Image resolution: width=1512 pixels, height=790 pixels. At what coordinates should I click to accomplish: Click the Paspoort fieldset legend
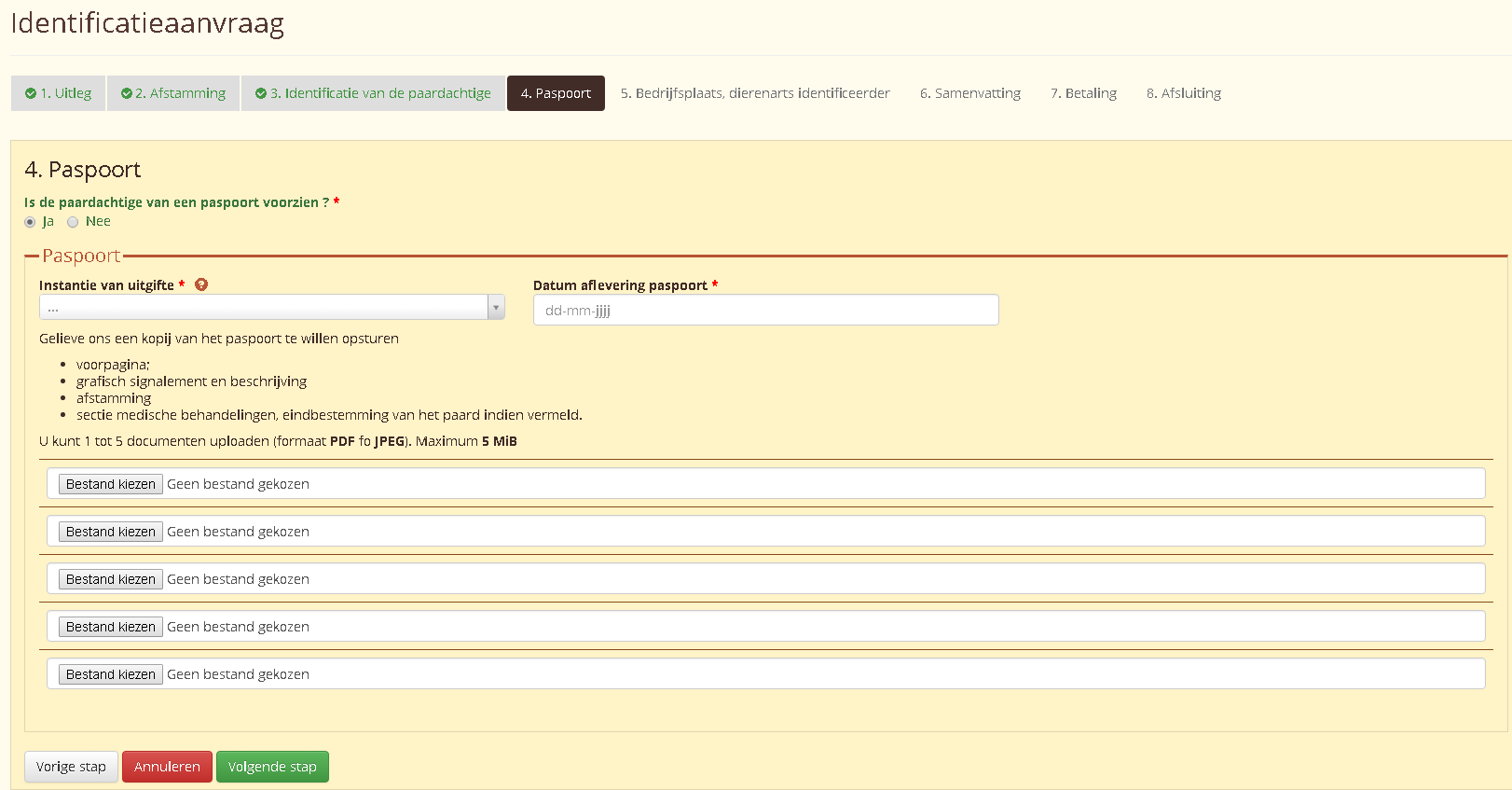tap(81, 256)
